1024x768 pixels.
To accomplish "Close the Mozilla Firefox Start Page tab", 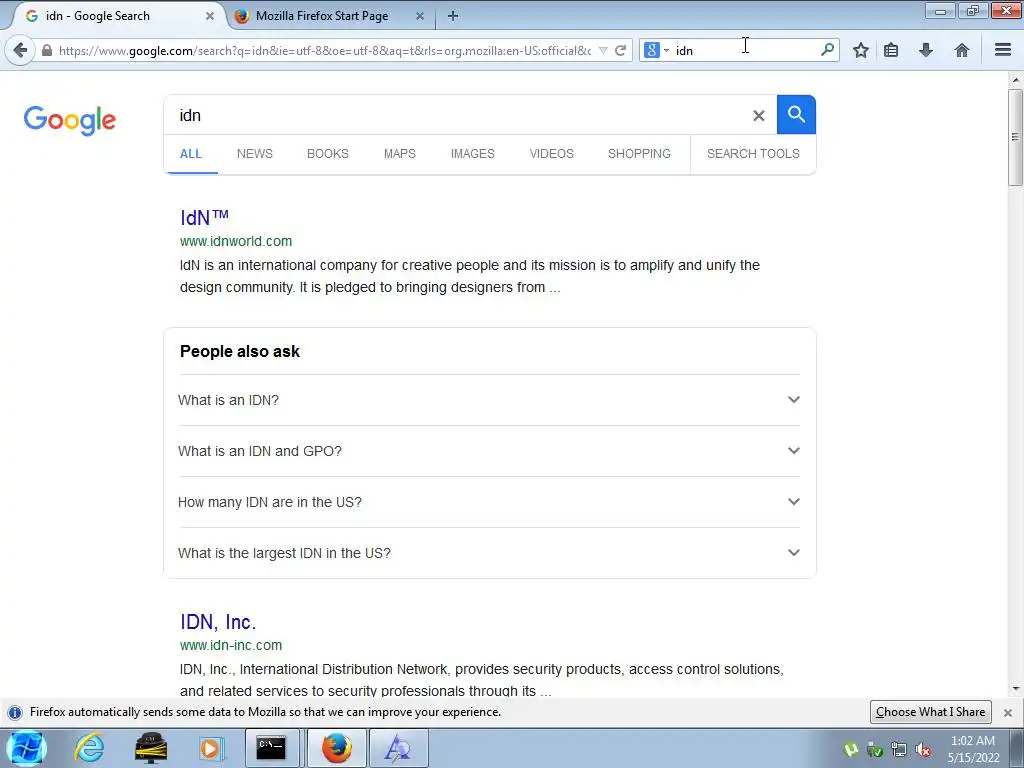I will (420, 16).
